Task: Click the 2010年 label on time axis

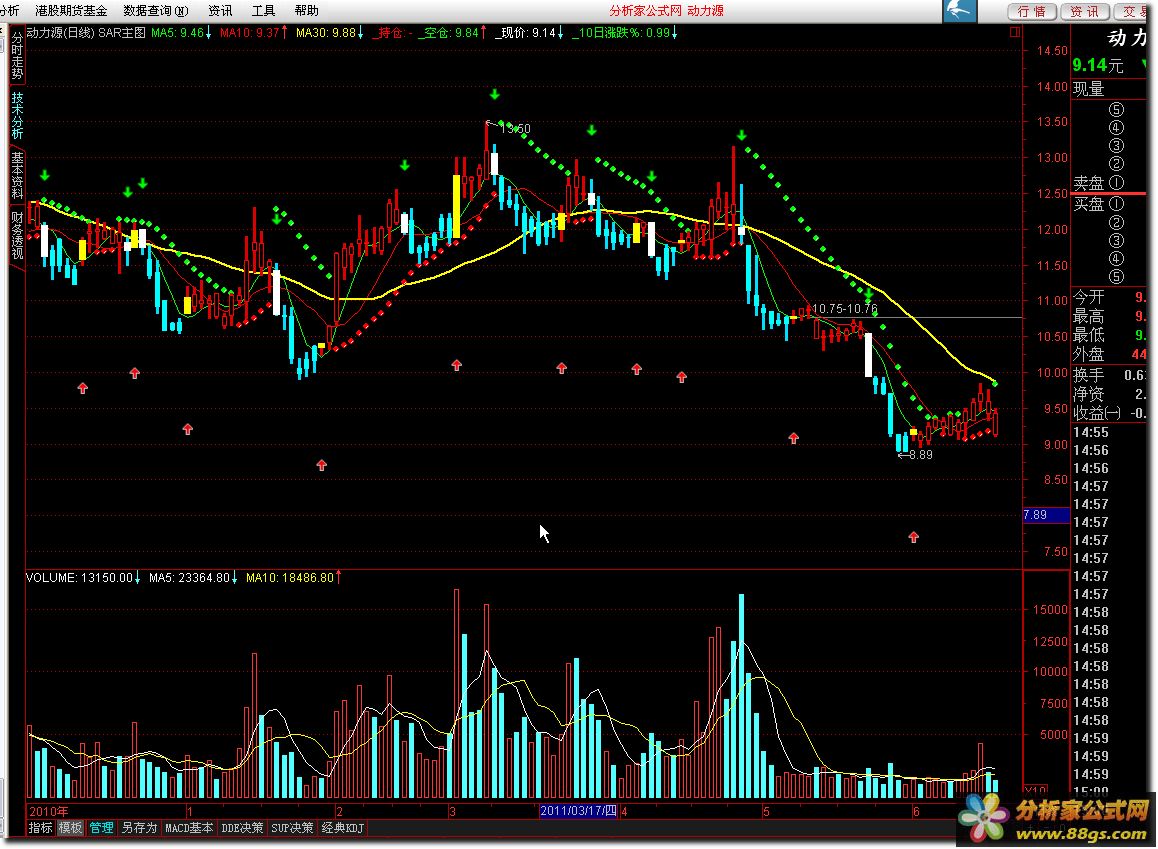Action: coord(49,811)
